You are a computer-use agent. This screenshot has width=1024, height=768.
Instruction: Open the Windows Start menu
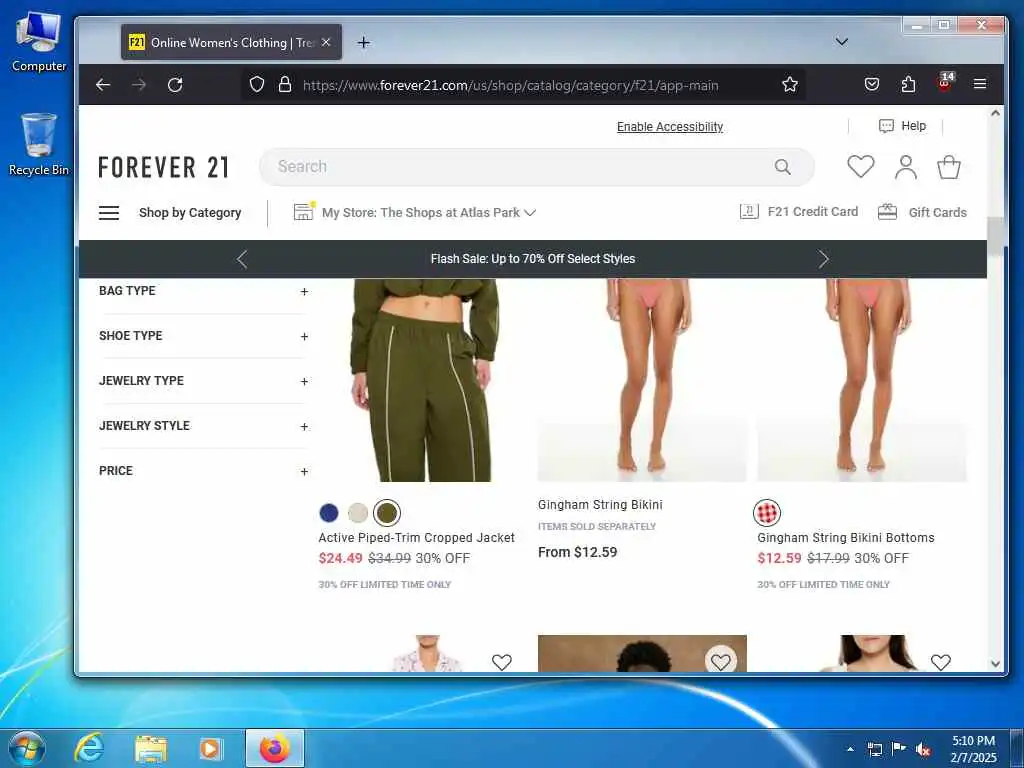[26, 748]
